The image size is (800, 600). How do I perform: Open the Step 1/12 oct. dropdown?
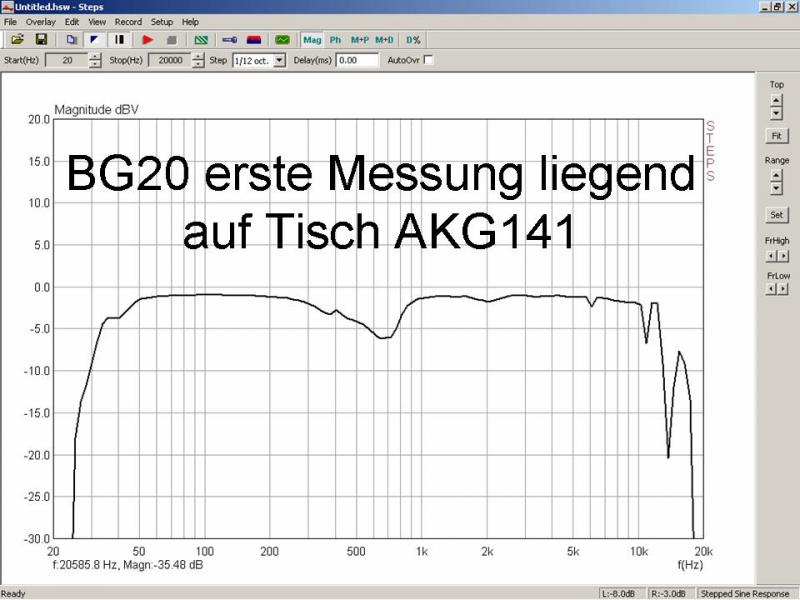click(279, 61)
